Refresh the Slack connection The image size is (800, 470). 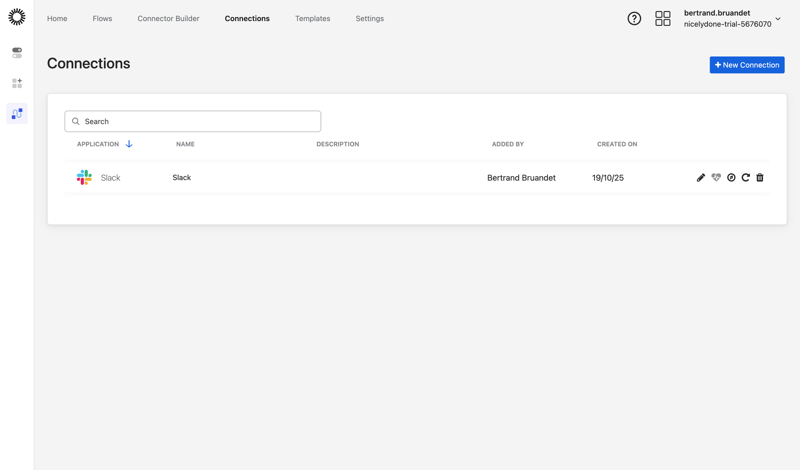[x=745, y=178]
